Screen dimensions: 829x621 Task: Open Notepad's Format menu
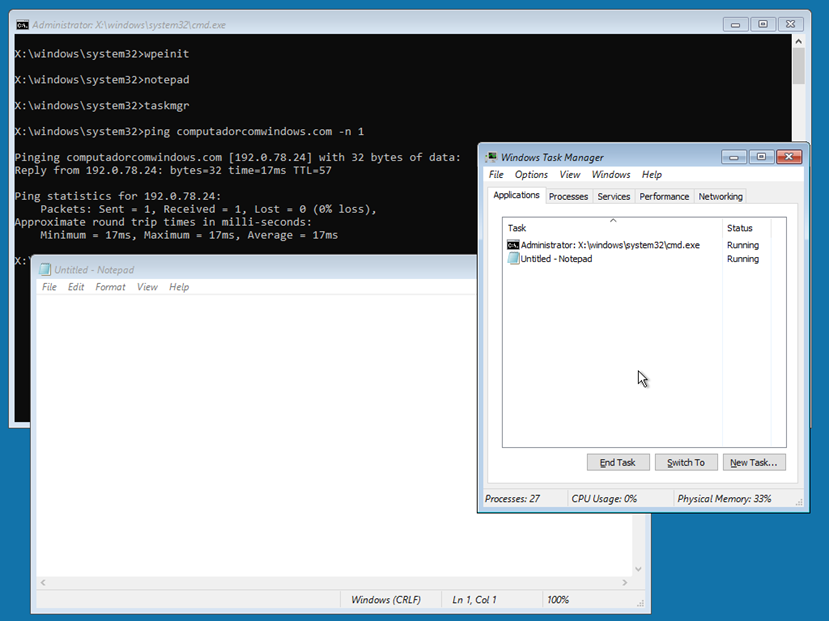pyautogui.click(x=110, y=286)
